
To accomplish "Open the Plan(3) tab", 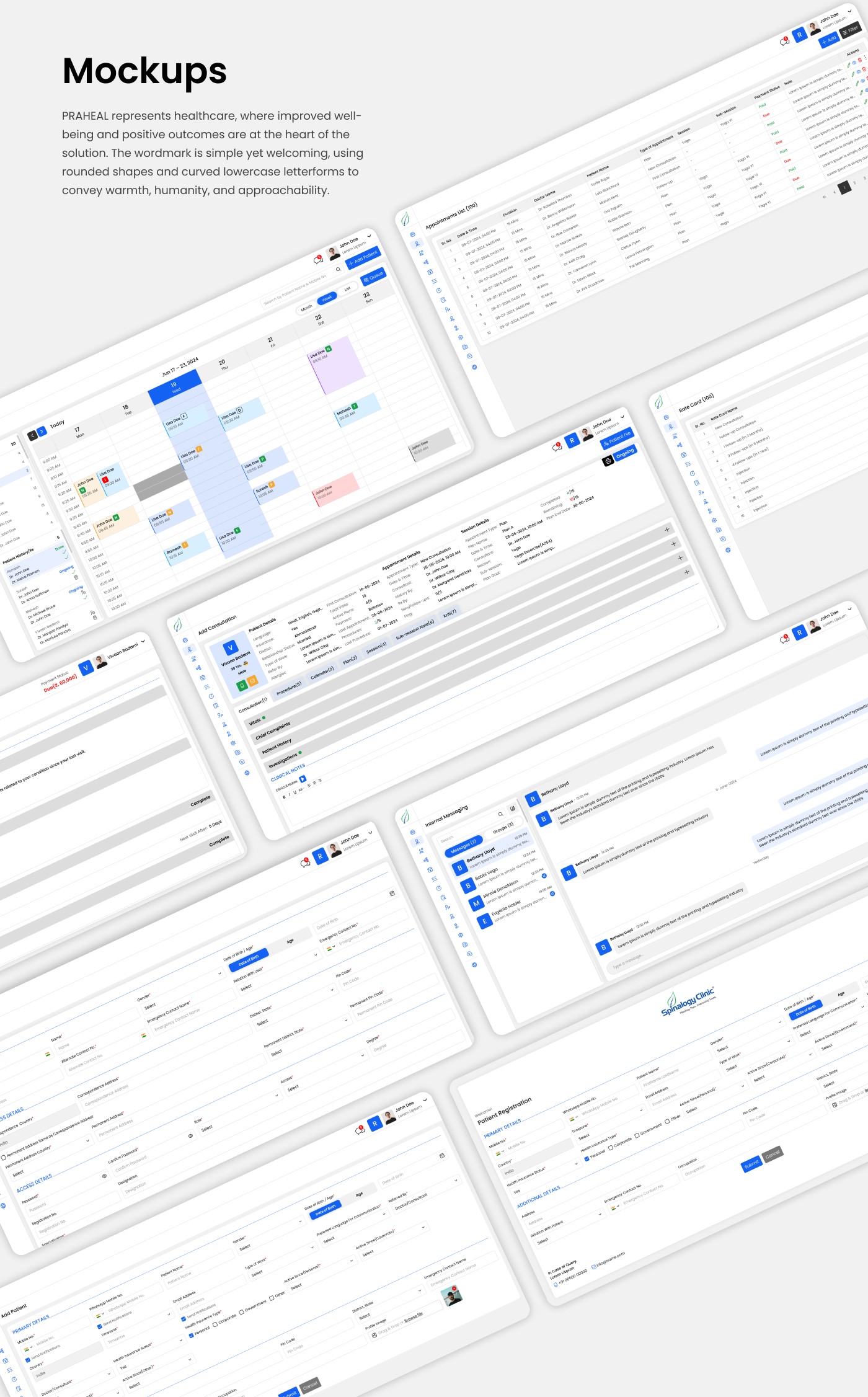I will (350, 660).
